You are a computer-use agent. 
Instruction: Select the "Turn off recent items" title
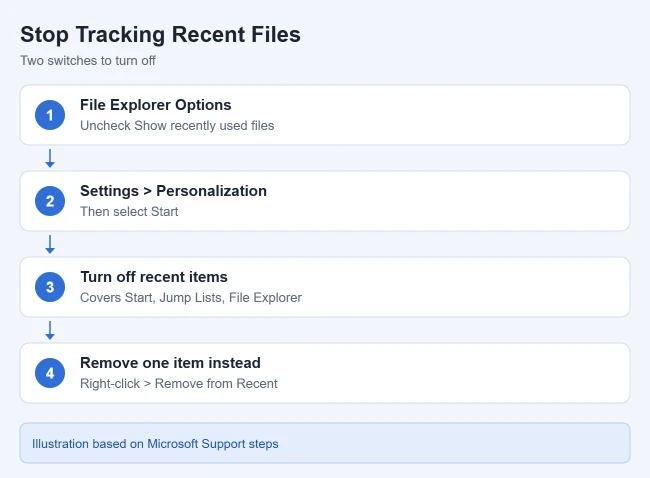point(154,277)
